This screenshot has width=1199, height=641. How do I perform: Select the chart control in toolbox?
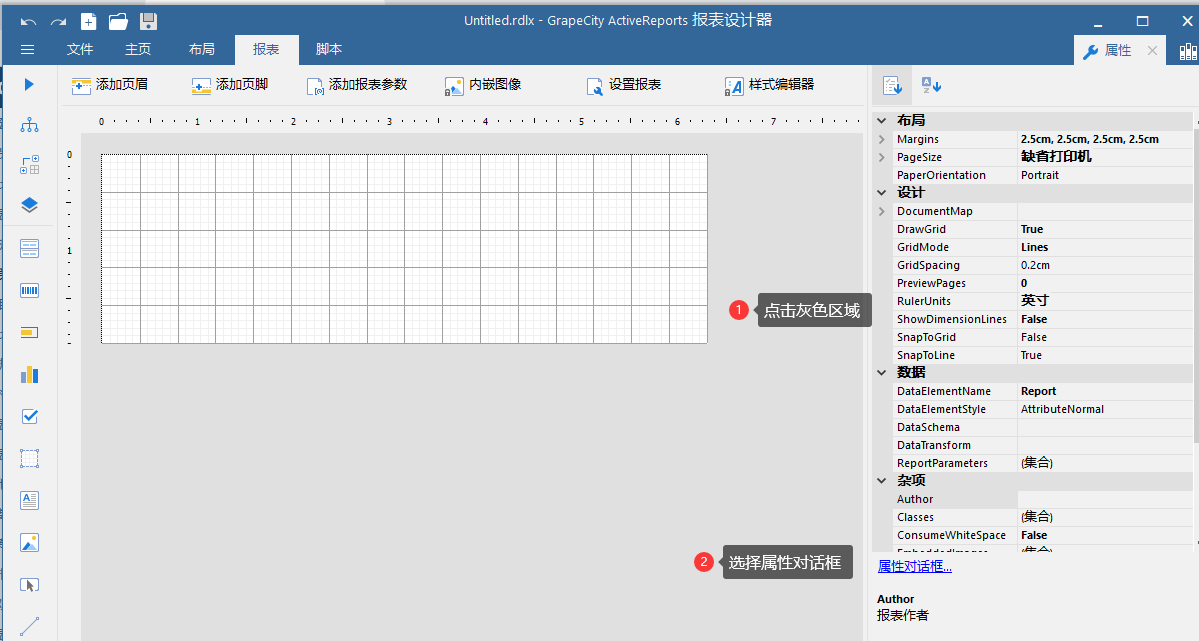pyautogui.click(x=29, y=374)
